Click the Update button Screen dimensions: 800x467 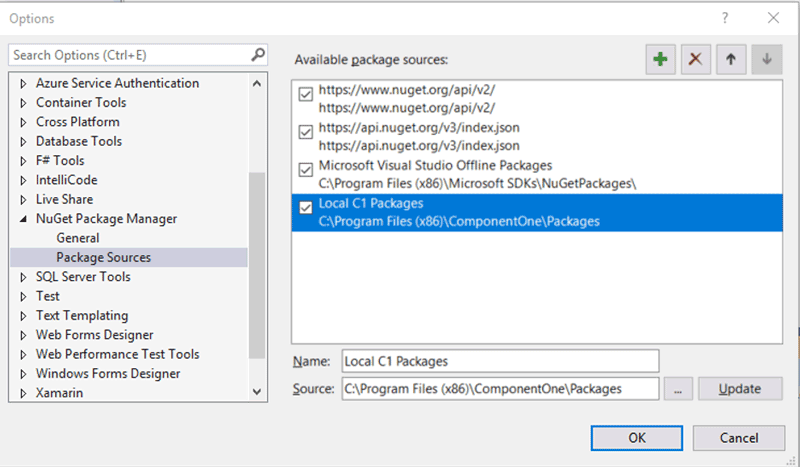click(740, 389)
